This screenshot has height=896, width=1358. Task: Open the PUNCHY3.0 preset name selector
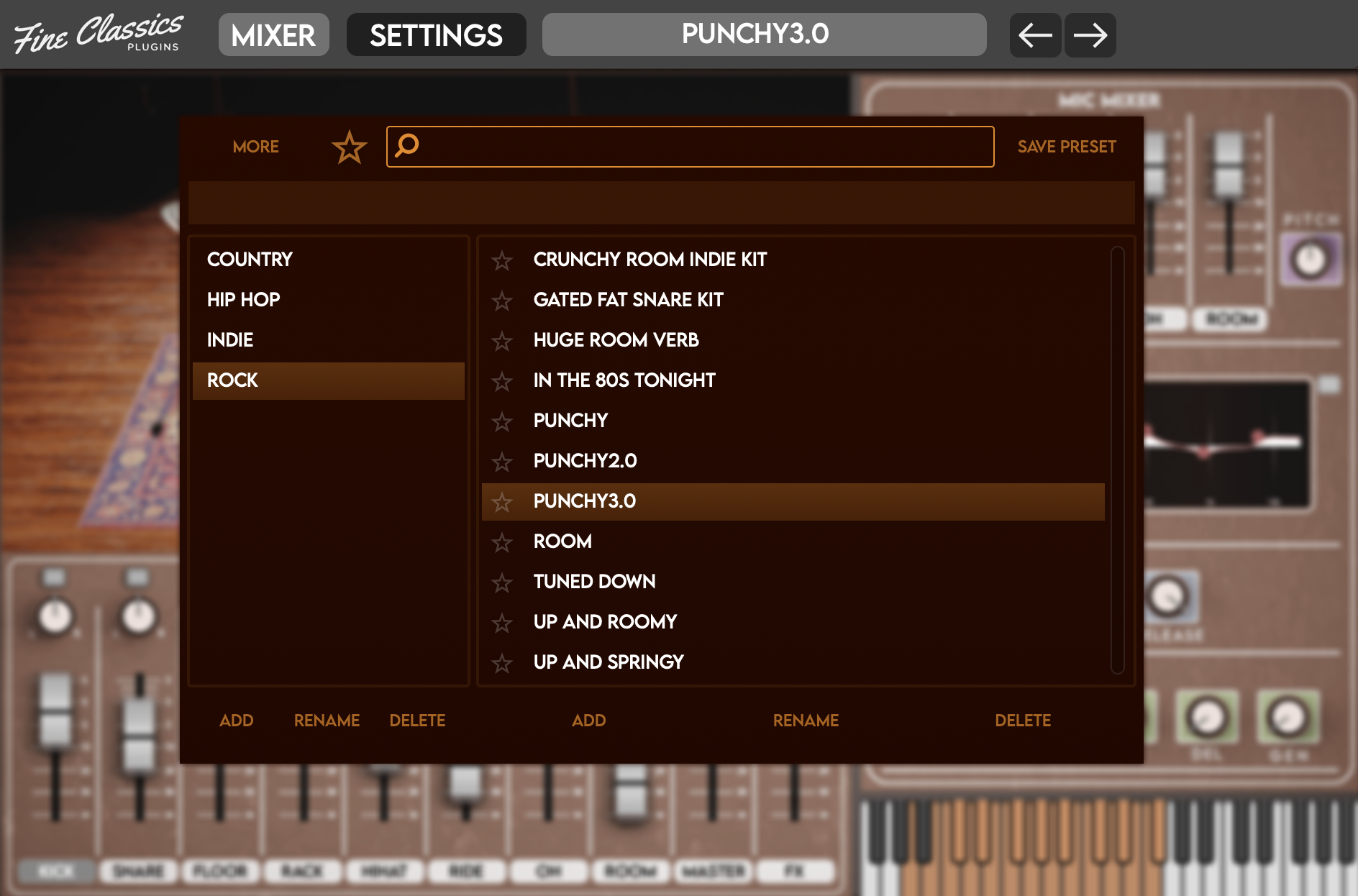click(763, 35)
